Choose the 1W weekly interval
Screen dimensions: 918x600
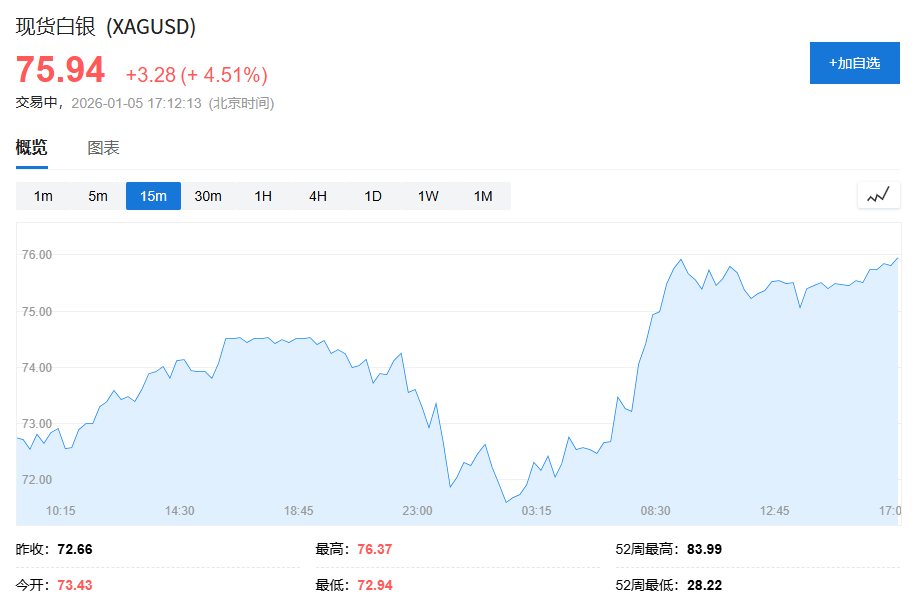pos(428,196)
